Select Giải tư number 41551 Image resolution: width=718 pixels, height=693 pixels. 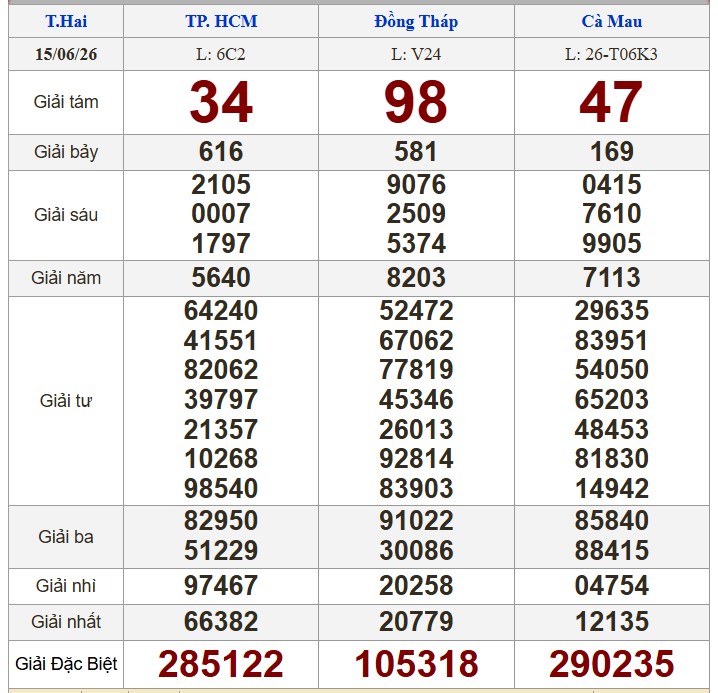point(221,341)
